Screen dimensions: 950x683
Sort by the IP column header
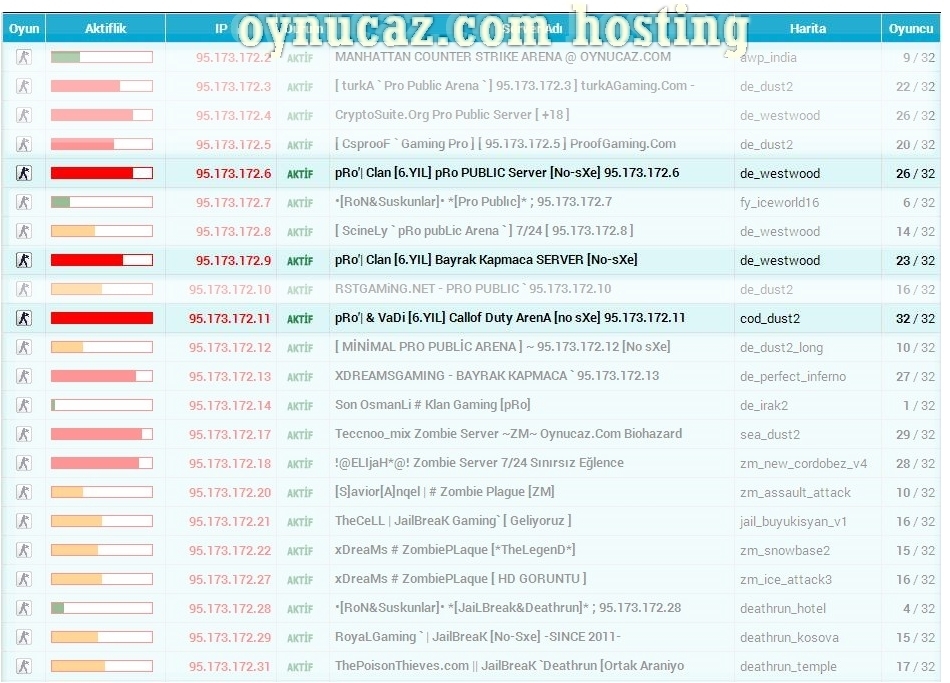(221, 28)
